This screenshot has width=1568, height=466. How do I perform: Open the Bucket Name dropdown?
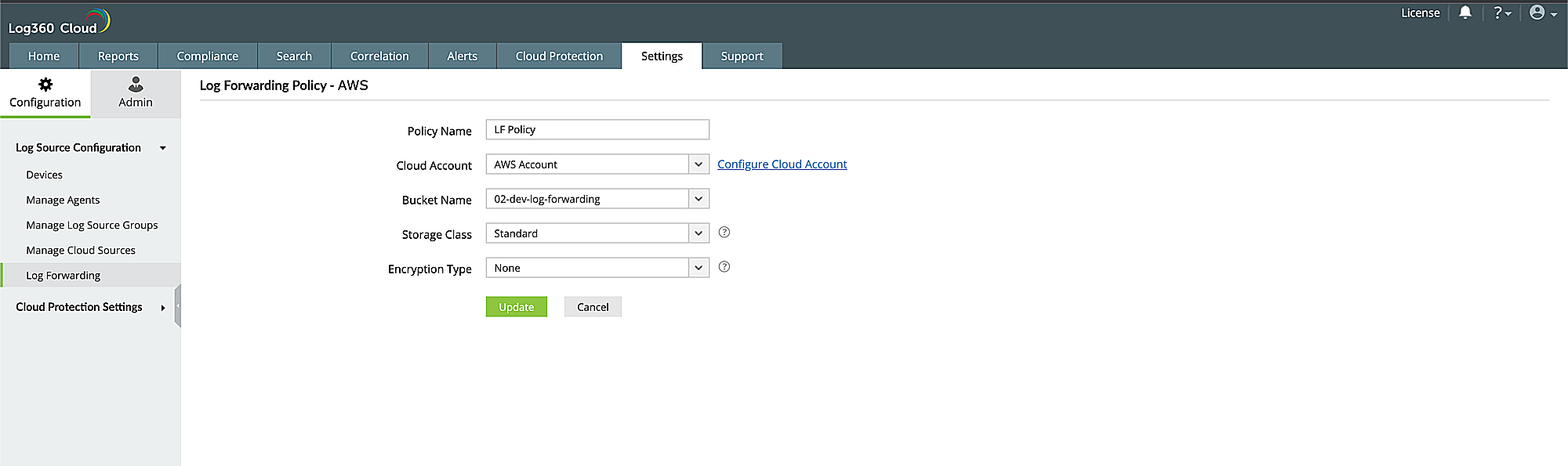coord(698,199)
